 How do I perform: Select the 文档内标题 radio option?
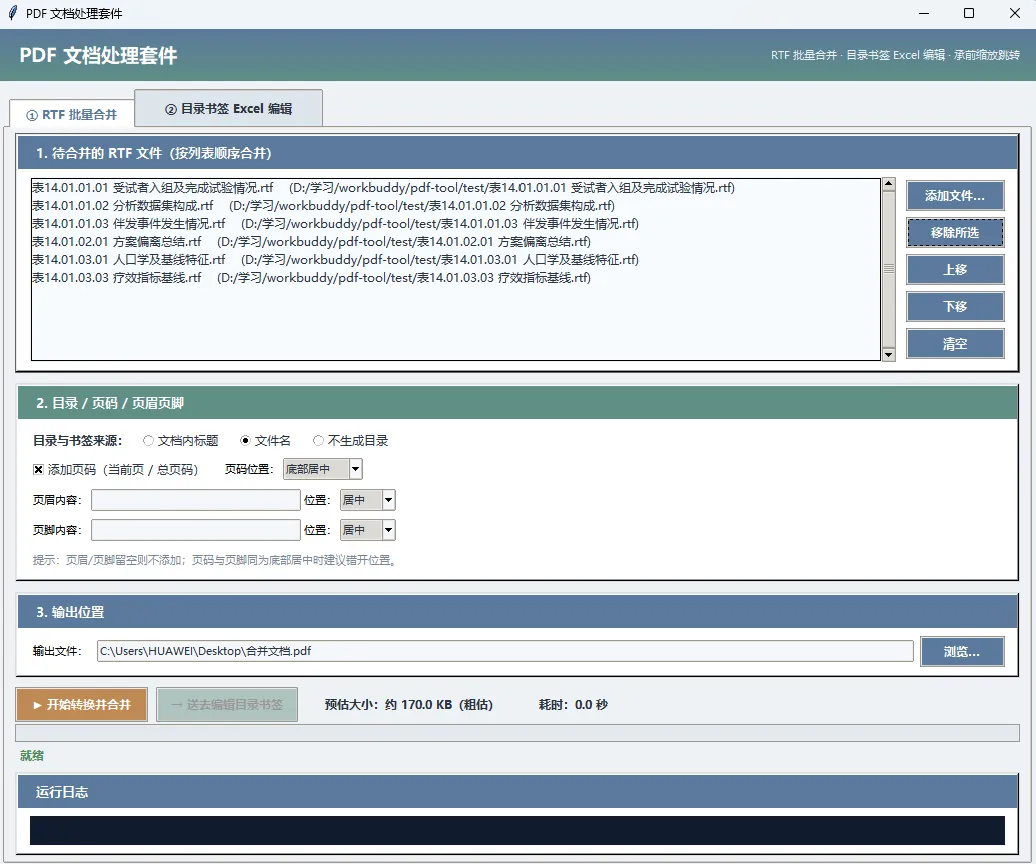[180, 441]
